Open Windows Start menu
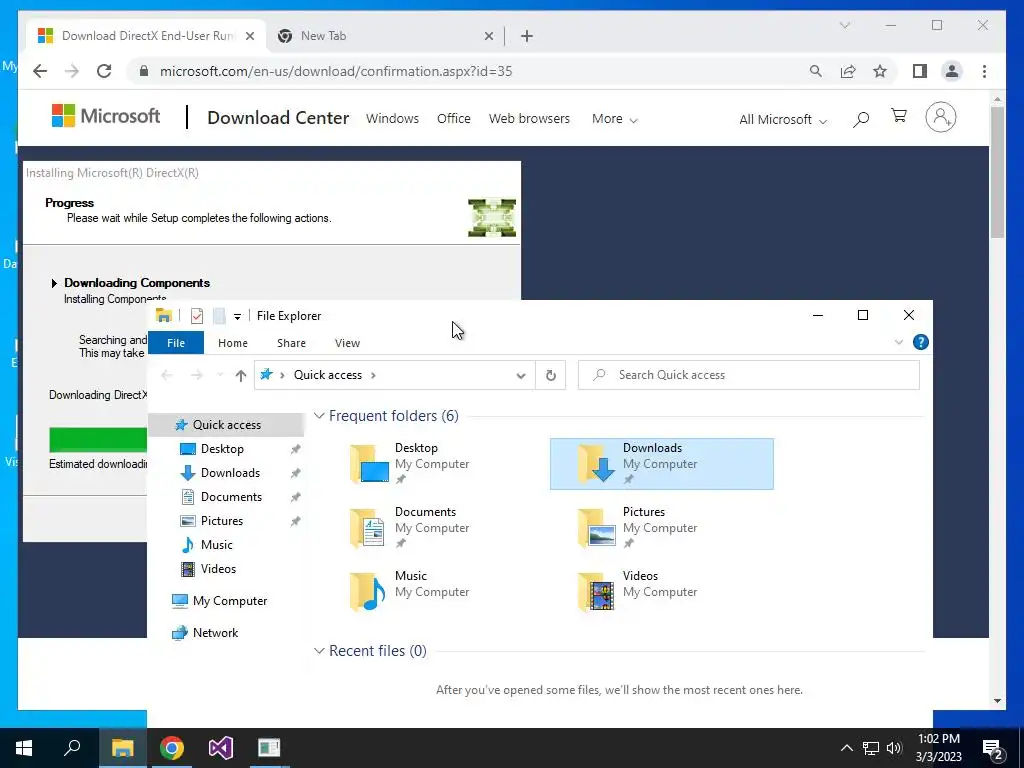Screen dimensions: 1024x768 24,748
